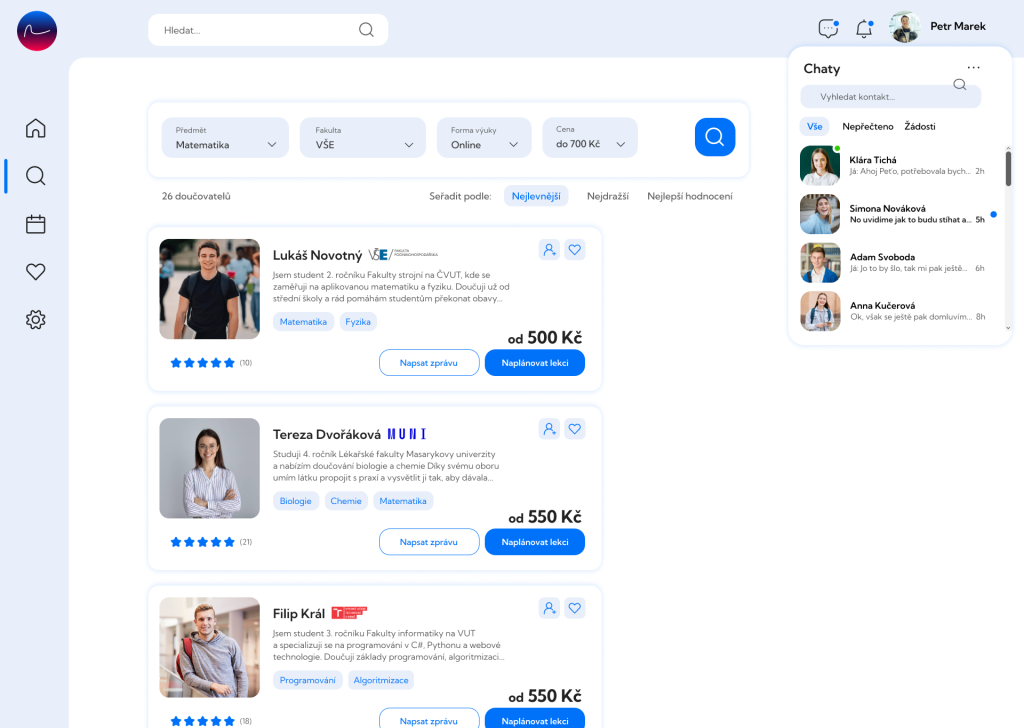This screenshot has height=728, width=1024.
Task: Expand the Cena do 700 Kč dropdown
Action: [x=590, y=138]
